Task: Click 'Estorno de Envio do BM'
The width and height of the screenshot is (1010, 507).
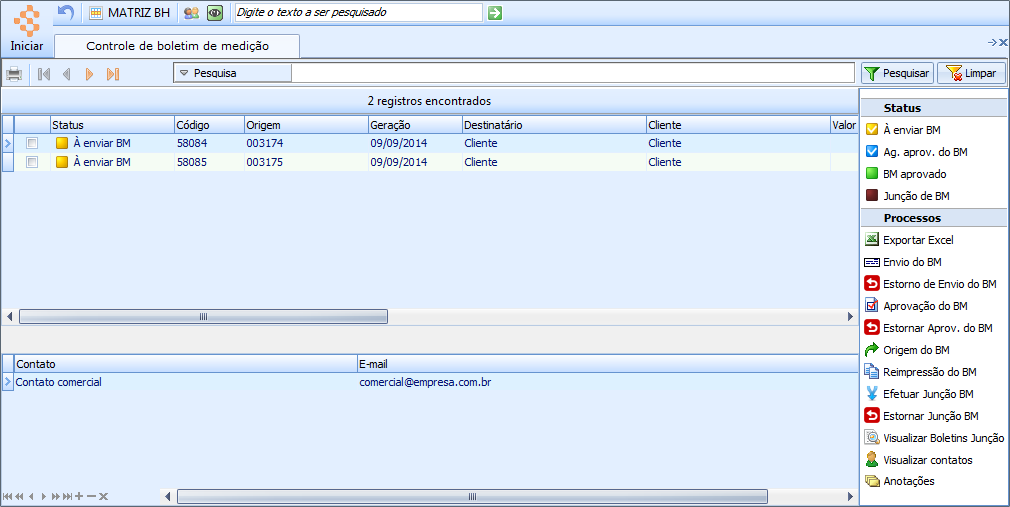Action: tap(931, 284)
